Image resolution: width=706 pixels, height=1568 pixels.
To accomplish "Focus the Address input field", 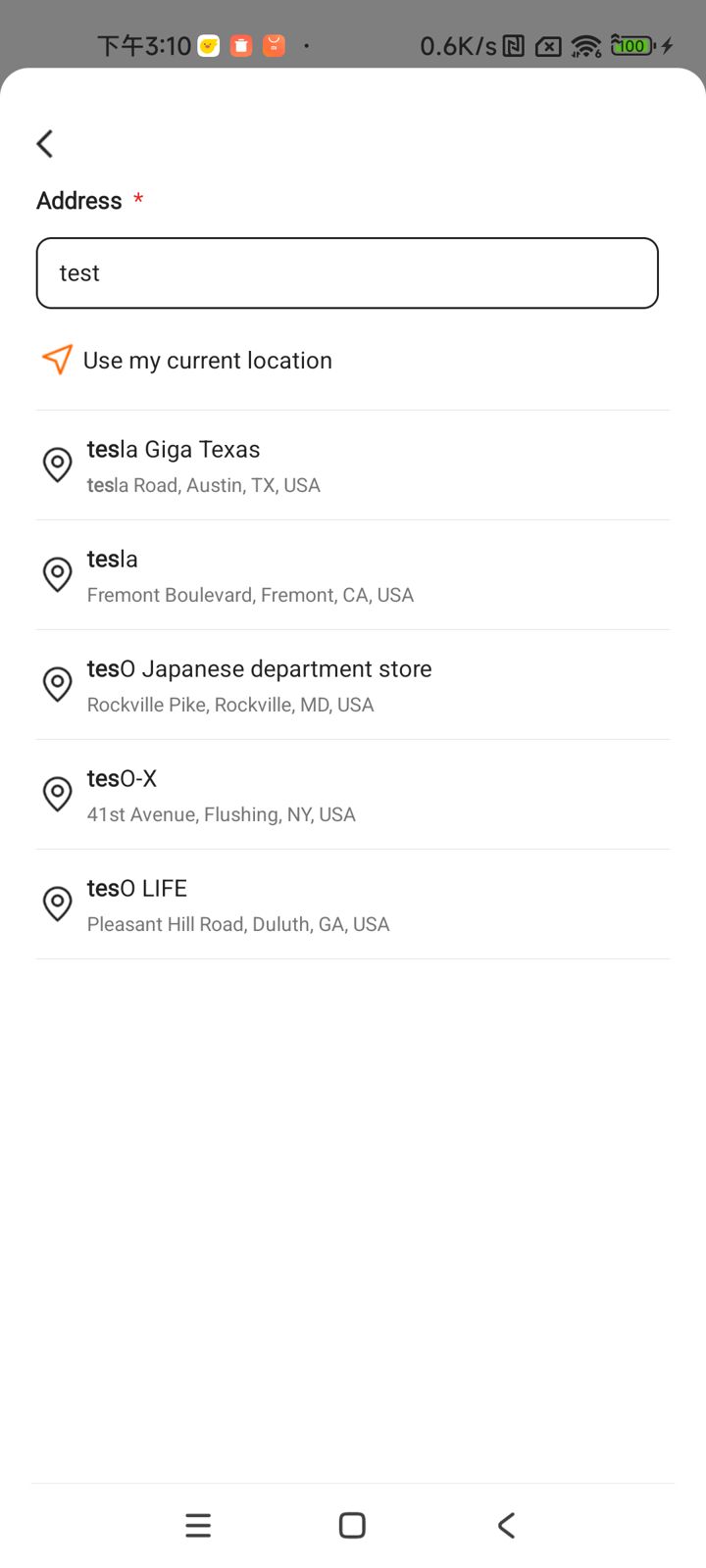I will (347, 273).
